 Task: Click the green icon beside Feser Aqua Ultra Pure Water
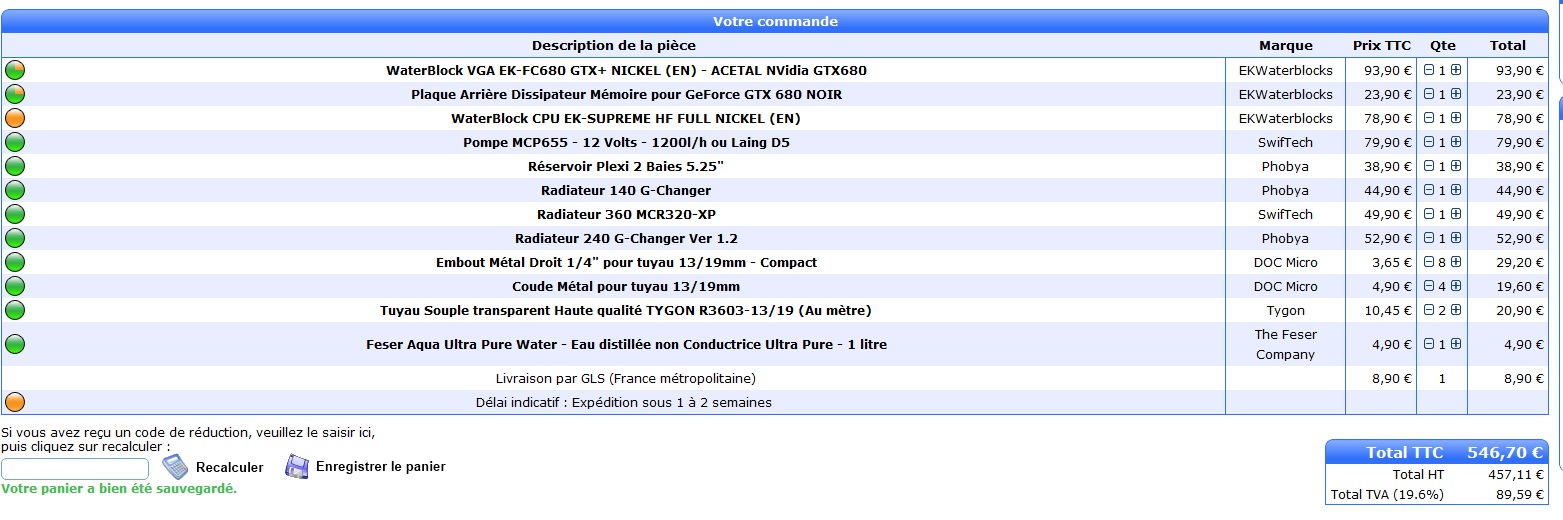click(x=15, y=344)
